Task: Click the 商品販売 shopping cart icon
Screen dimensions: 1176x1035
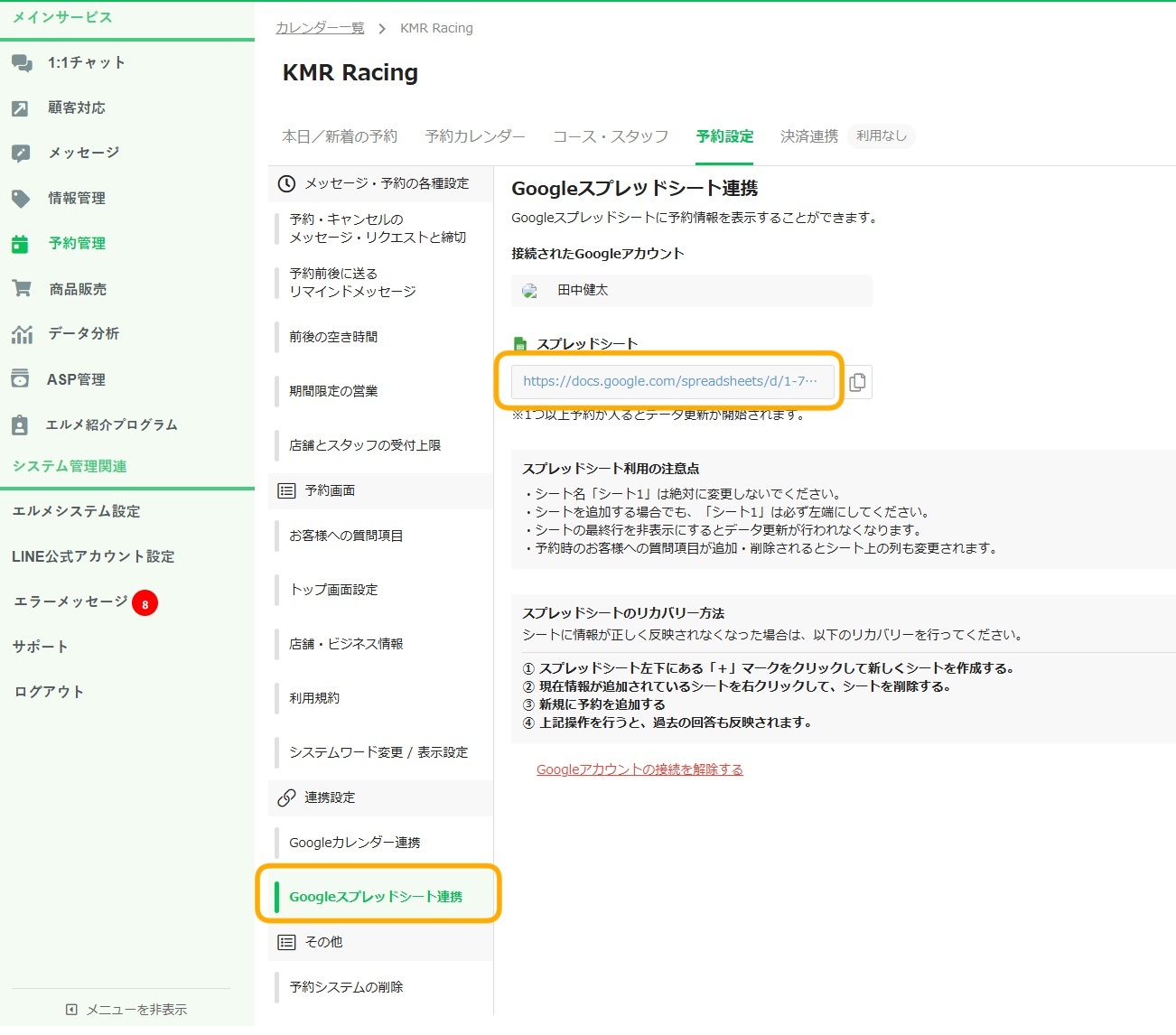Action: coord(21,289)
